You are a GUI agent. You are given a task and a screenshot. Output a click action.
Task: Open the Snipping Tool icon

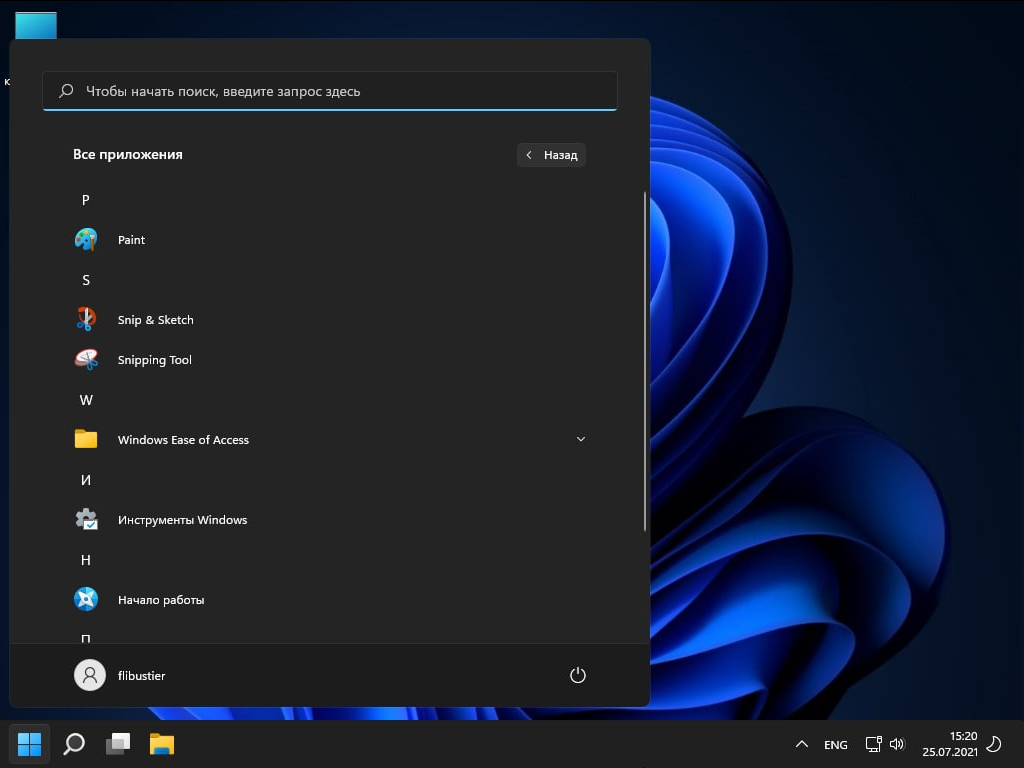point(86,360)
